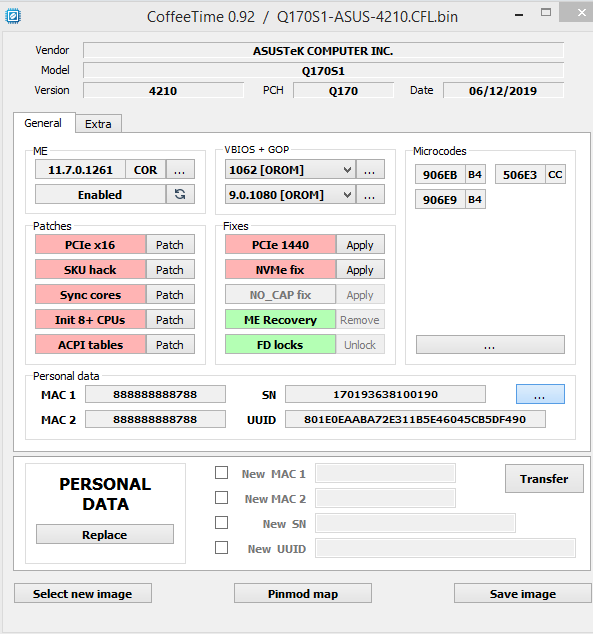This screenshot has width=593, height=634.
Task: Open the VBIOS 1062 OROM dropdown
Action: pyautogui.click(x=290, y=170)
